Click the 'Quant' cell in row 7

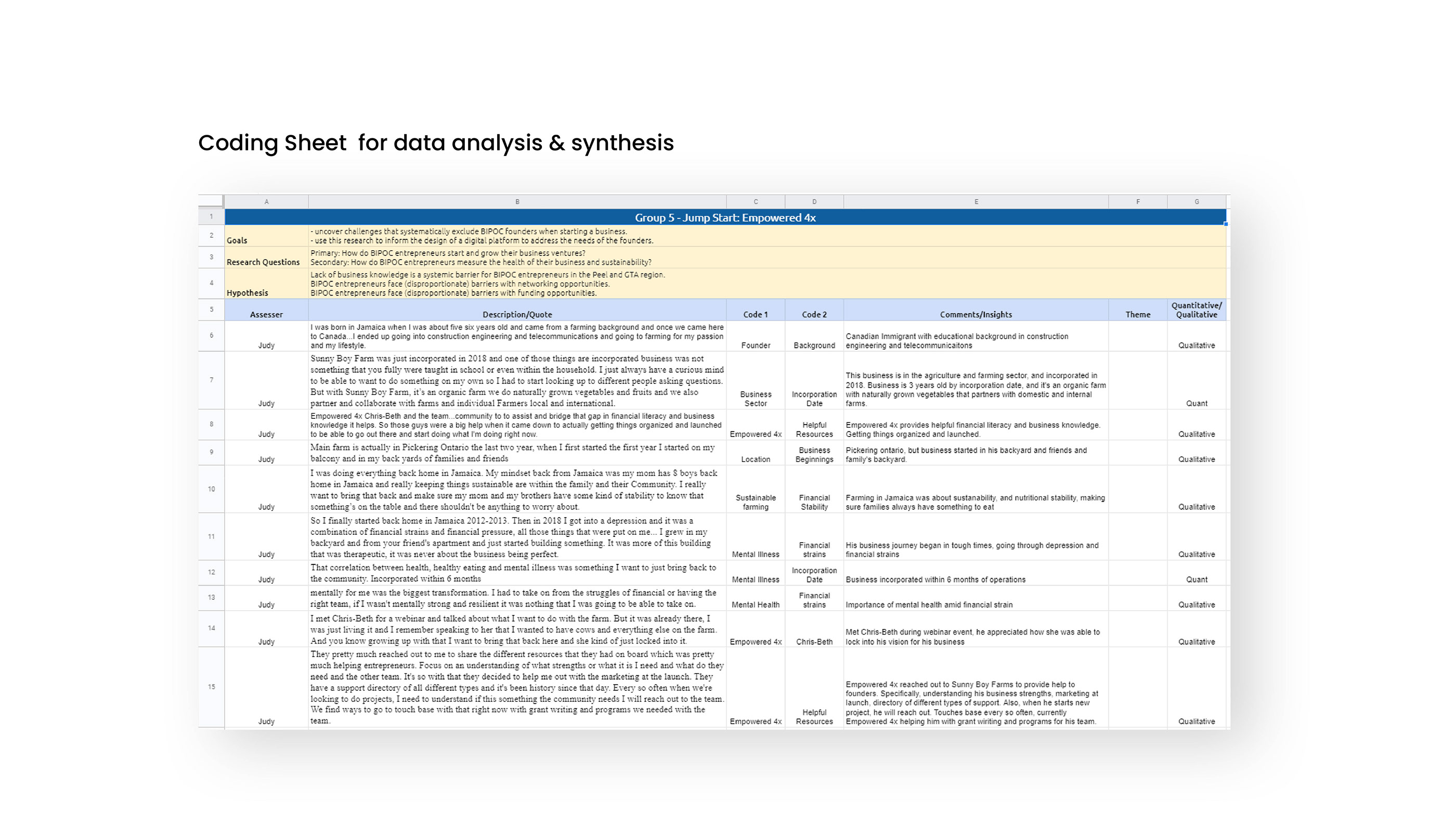pos(1197,381)
